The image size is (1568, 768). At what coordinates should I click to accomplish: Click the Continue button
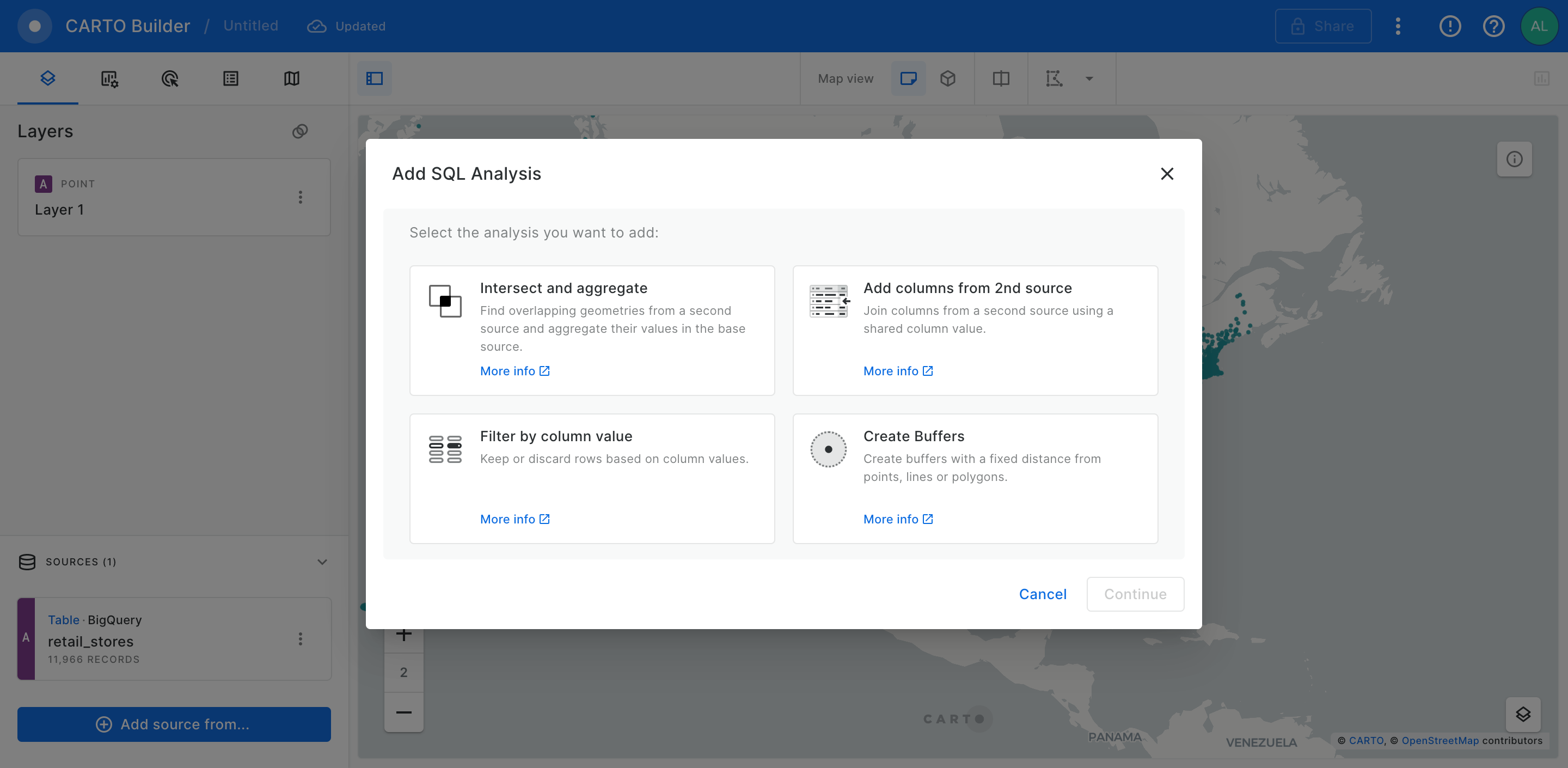click(x=1135, y=594)
